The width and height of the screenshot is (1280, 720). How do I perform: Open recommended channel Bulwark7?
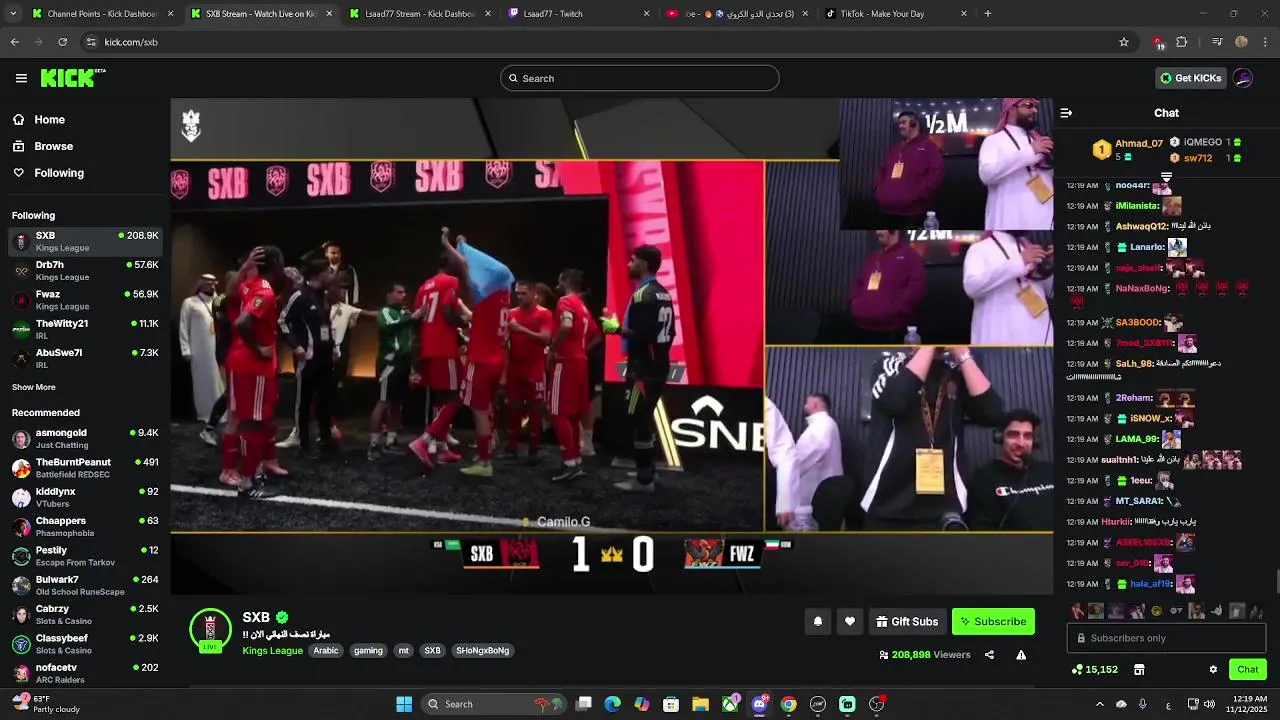(x=85, y=585)
